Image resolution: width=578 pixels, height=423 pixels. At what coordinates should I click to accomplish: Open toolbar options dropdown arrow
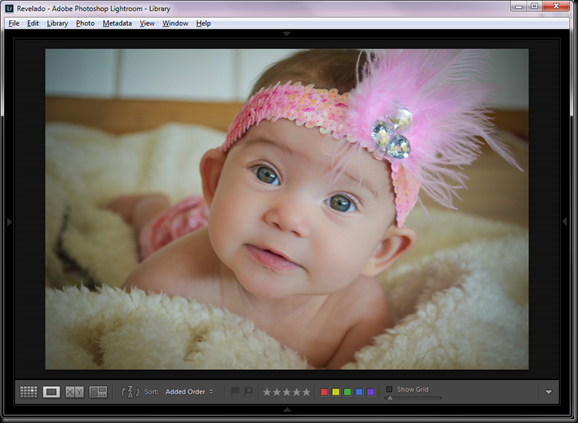[x=549, y=392]
